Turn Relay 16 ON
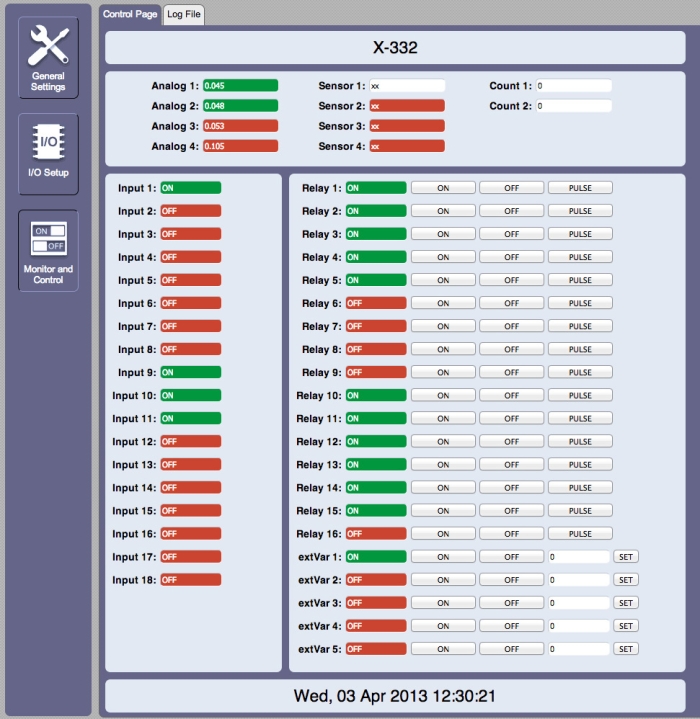 443,534
